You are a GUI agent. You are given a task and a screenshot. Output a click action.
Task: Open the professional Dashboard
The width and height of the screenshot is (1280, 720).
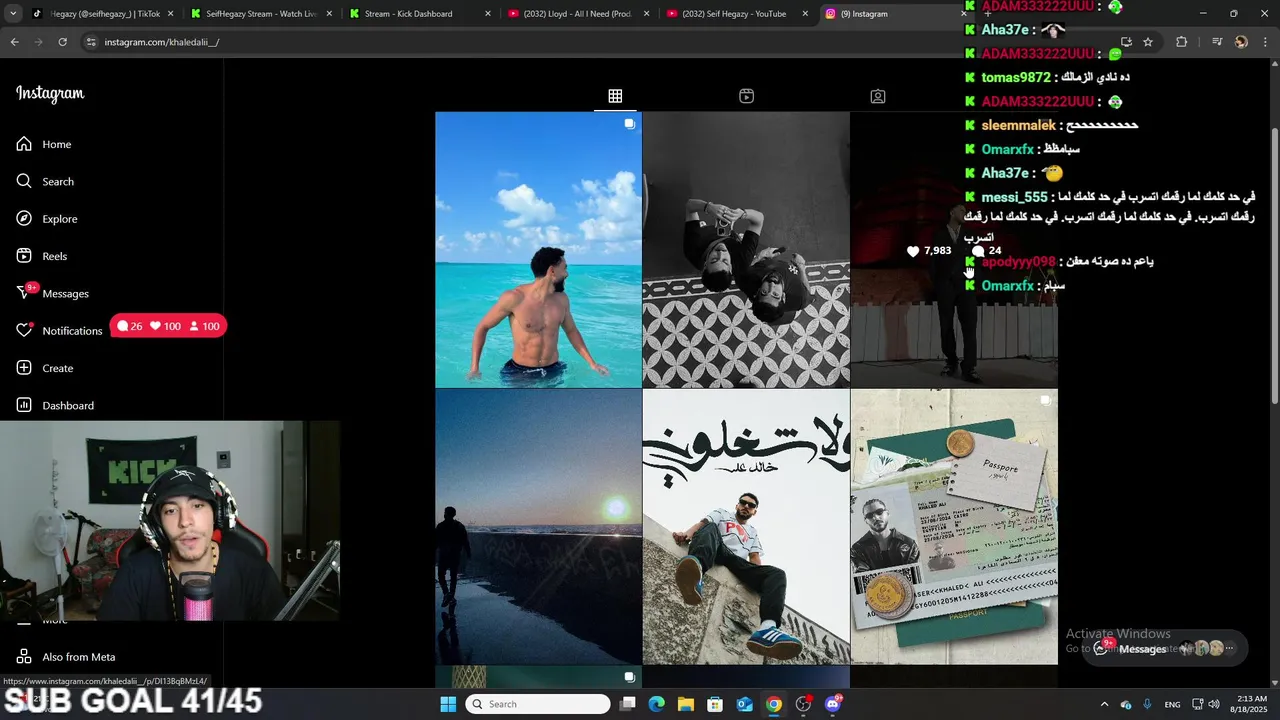pyautogui.click(x=55, y=405)
